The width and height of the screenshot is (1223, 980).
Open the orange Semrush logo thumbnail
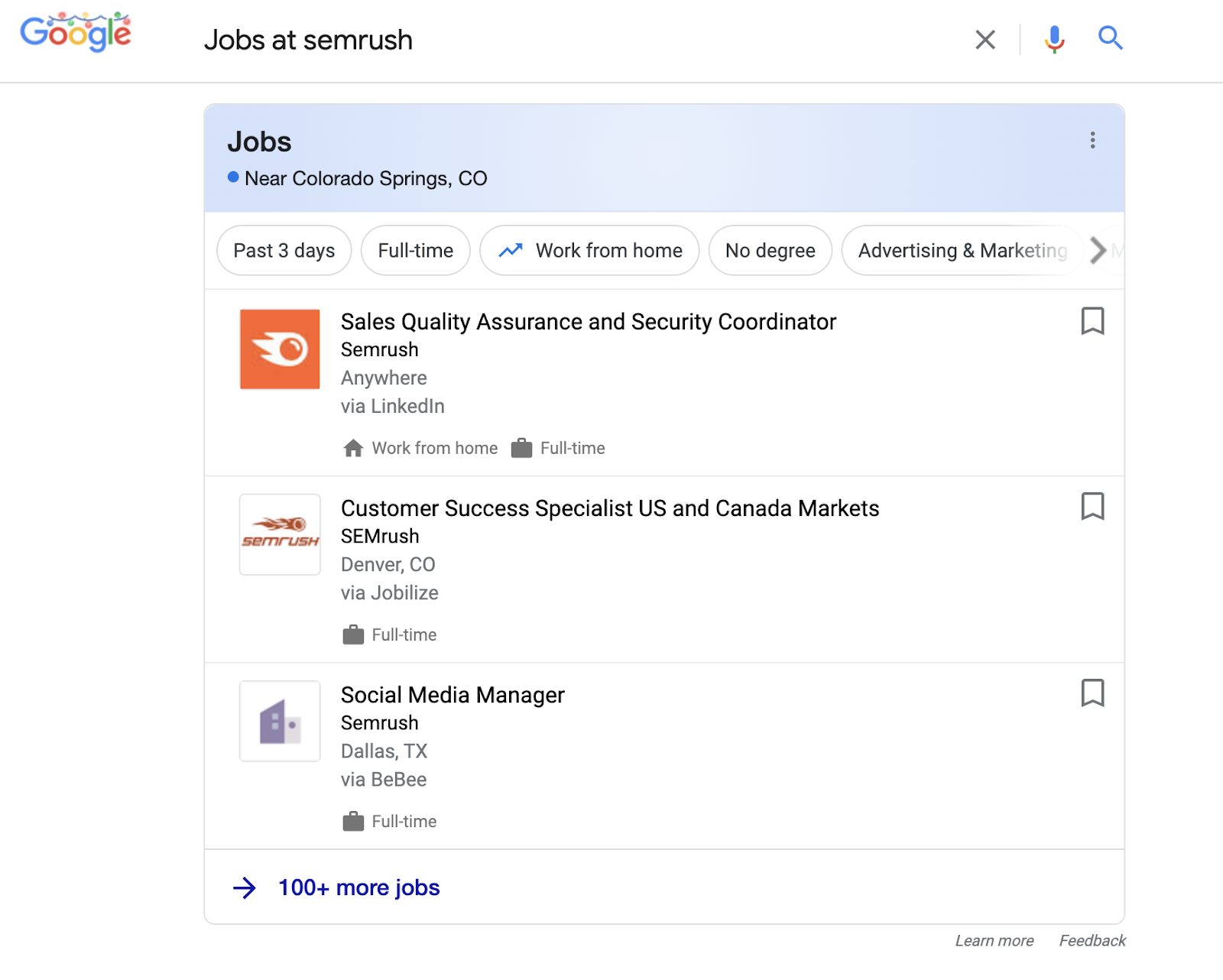click(x=280, y=349)
